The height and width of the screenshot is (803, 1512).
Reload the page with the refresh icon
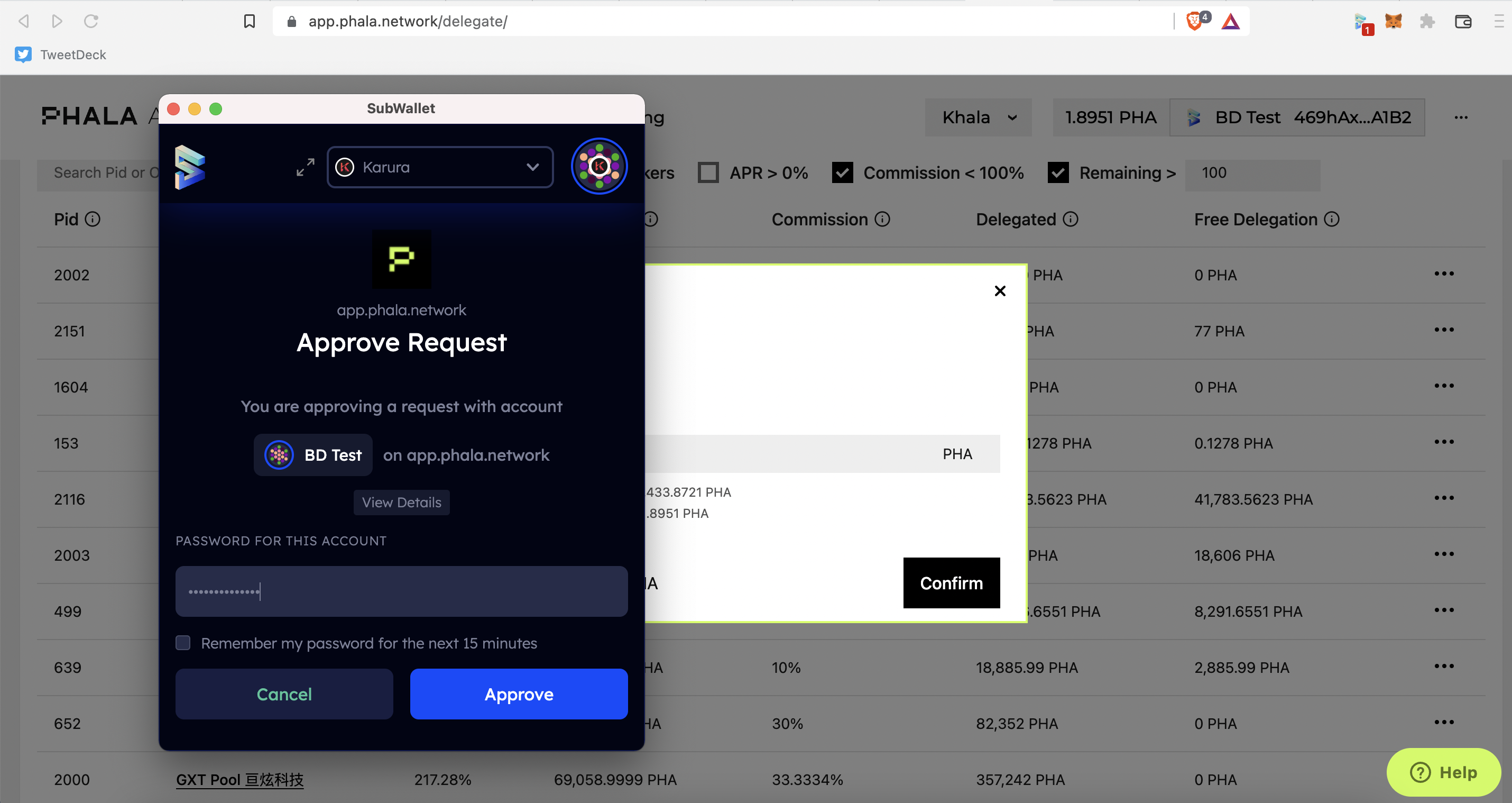pos(91,21)
